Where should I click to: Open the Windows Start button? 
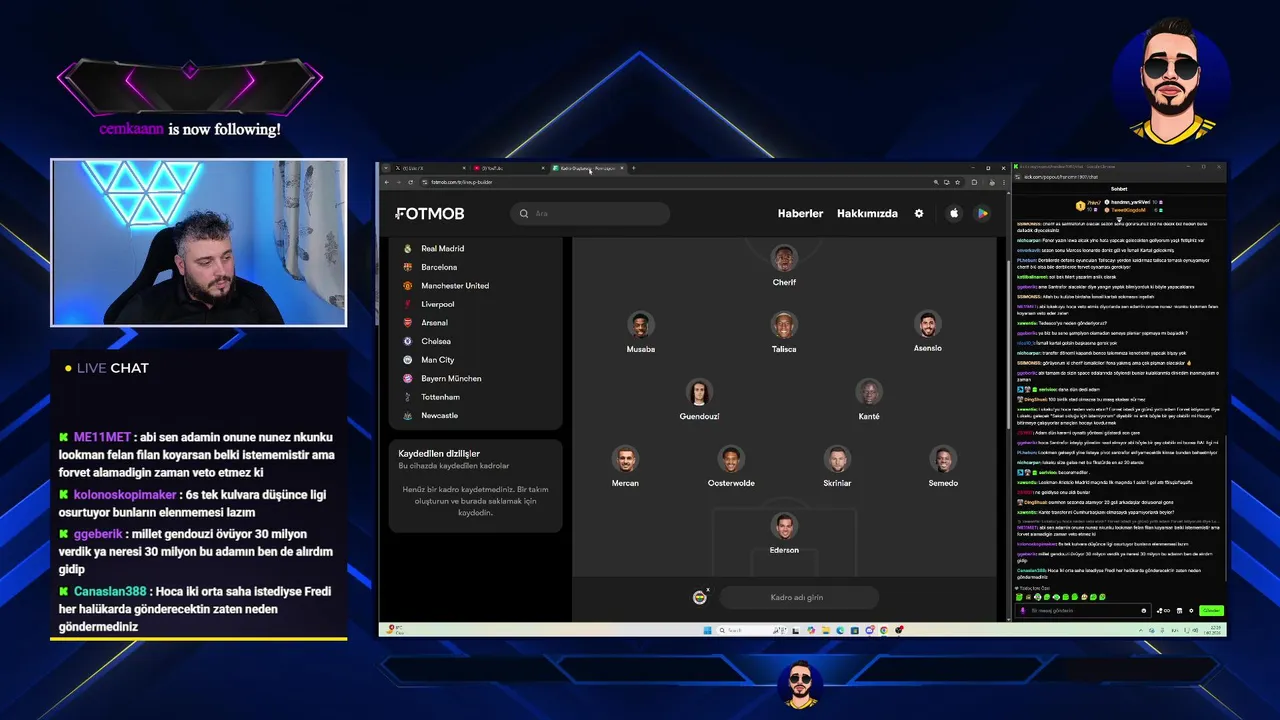708,630
